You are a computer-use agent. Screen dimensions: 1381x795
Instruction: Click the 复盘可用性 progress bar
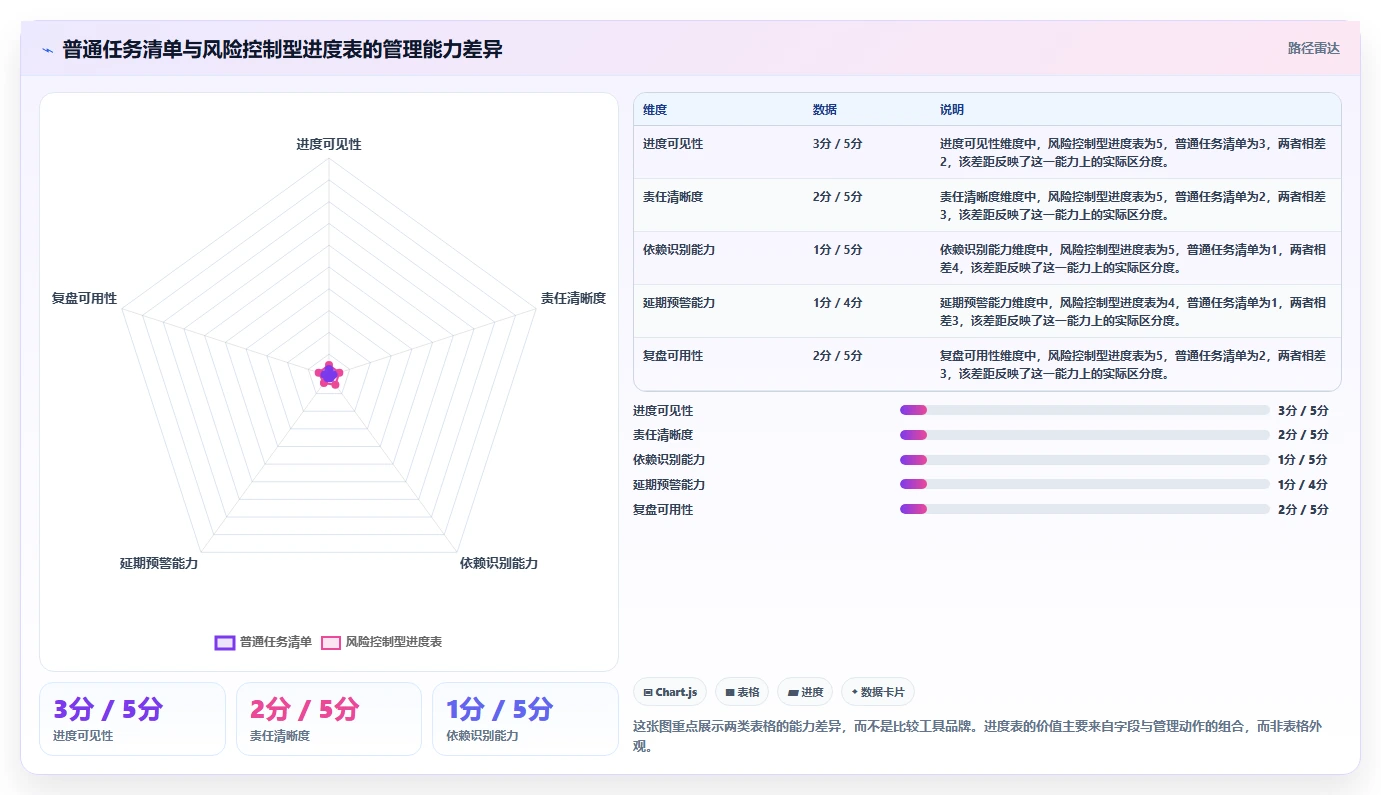pyautogui.click(x=1084, y=509)
